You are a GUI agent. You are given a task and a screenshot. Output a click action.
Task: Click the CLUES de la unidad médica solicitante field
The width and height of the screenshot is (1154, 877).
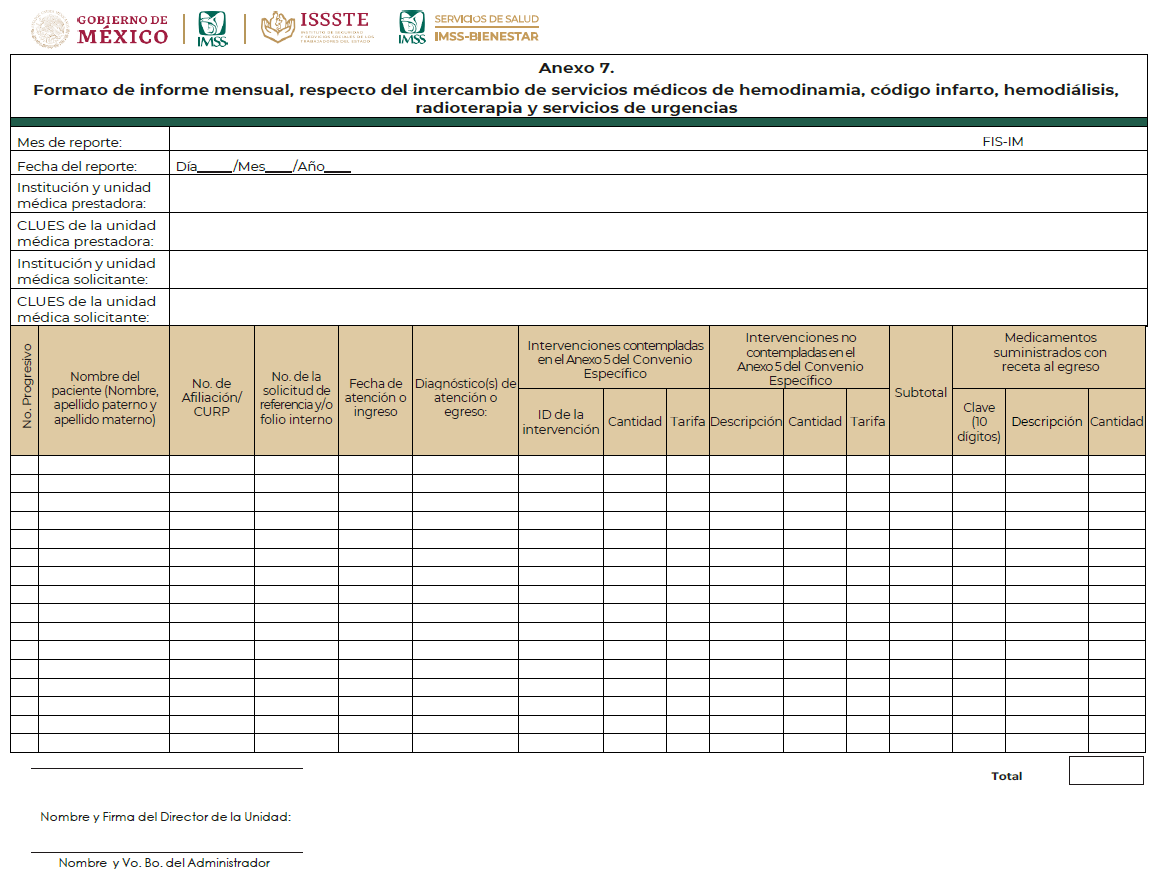click(x=658, y=308)
